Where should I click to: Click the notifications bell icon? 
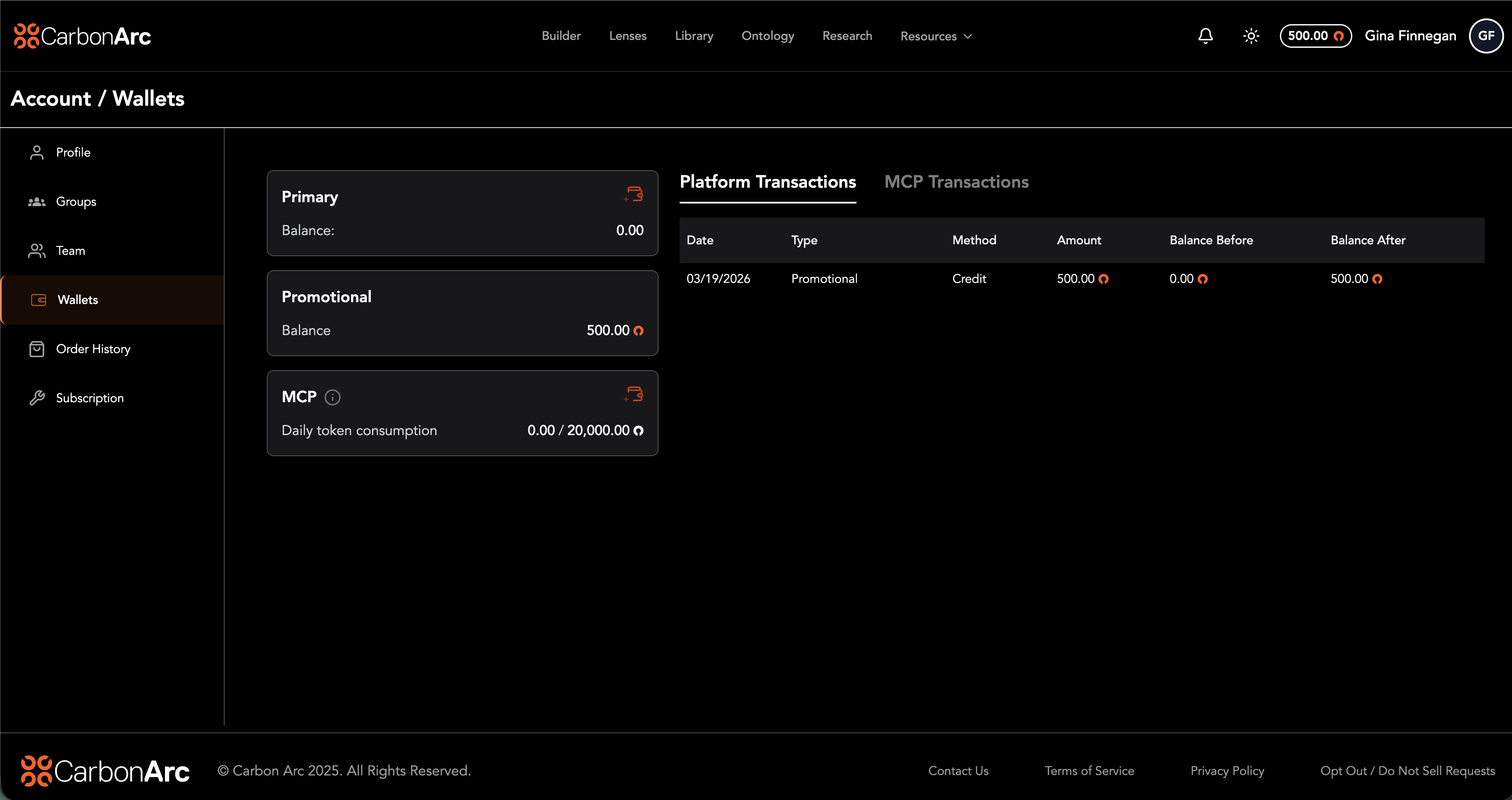pyautogui.click(x=1205, y=36)
